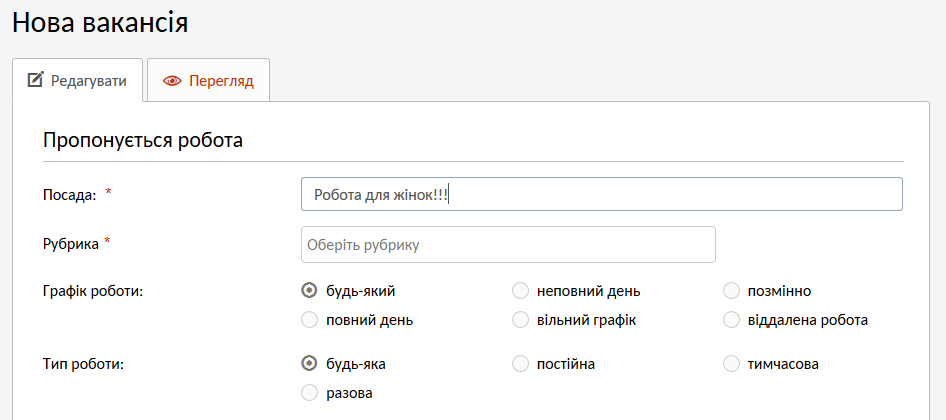Select будь-який work schedule option

[x=309, y=291]
